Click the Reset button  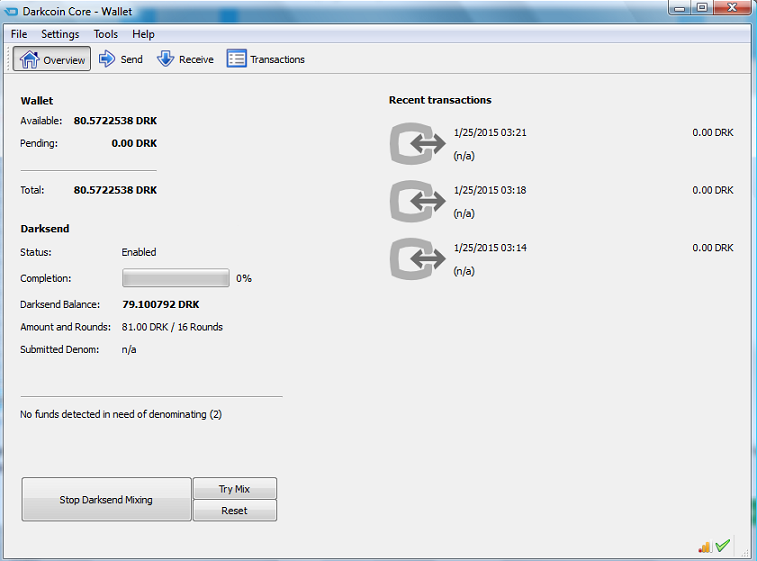click(235, 510)
